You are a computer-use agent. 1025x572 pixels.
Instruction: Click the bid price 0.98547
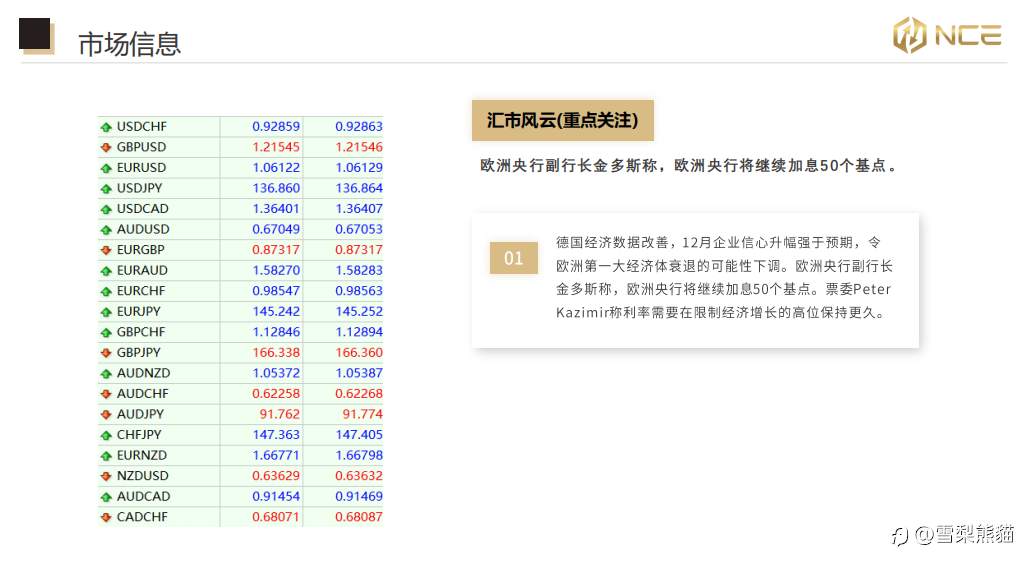(276, 291)
